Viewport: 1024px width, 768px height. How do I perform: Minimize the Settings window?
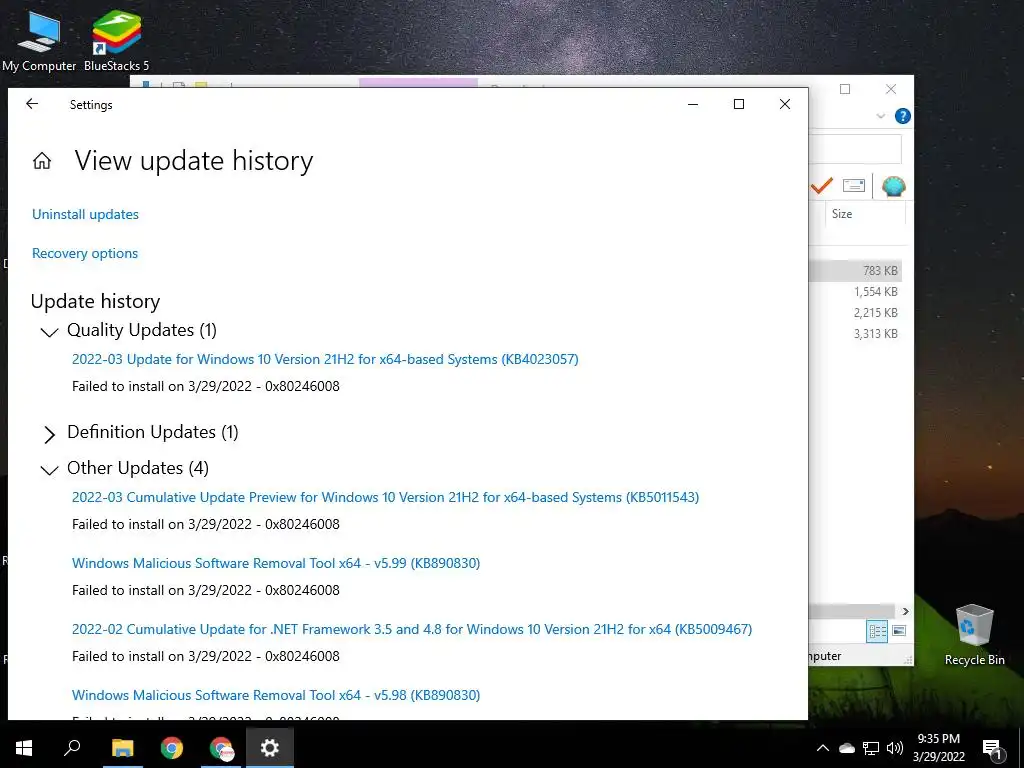point(693,104)
